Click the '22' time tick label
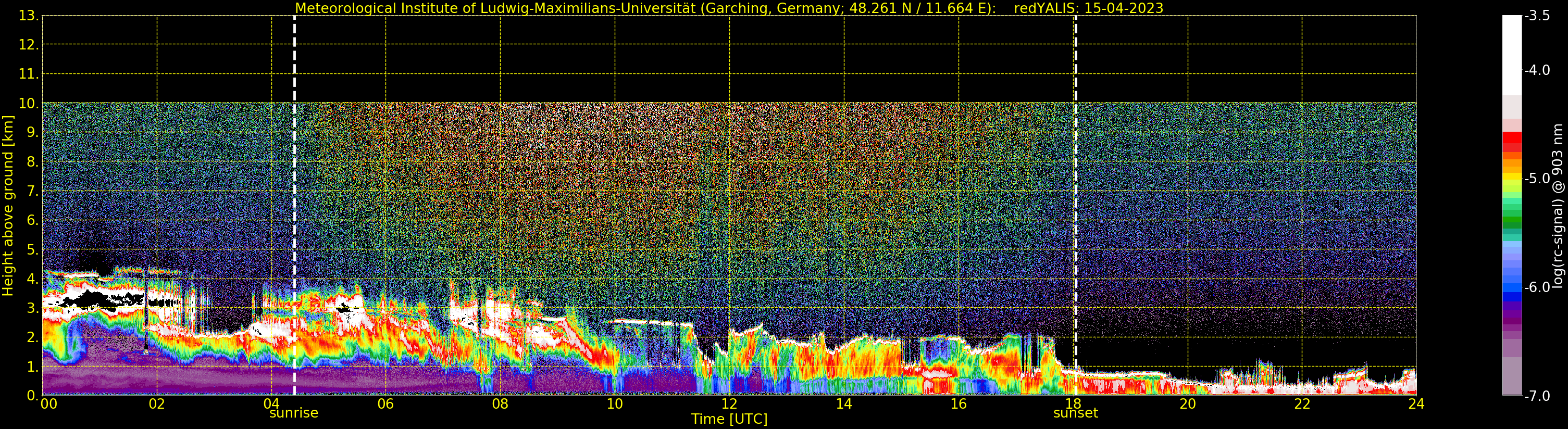 pyautogui.click(x=1302, y=404)
